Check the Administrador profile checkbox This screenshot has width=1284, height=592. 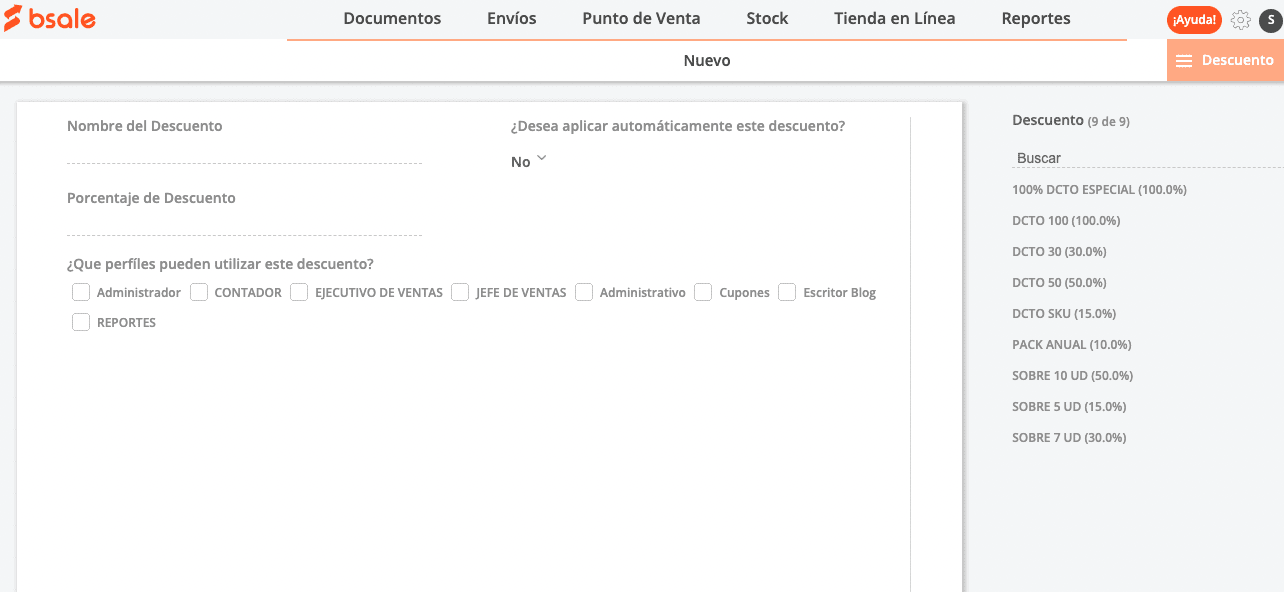tap(81, 293)
